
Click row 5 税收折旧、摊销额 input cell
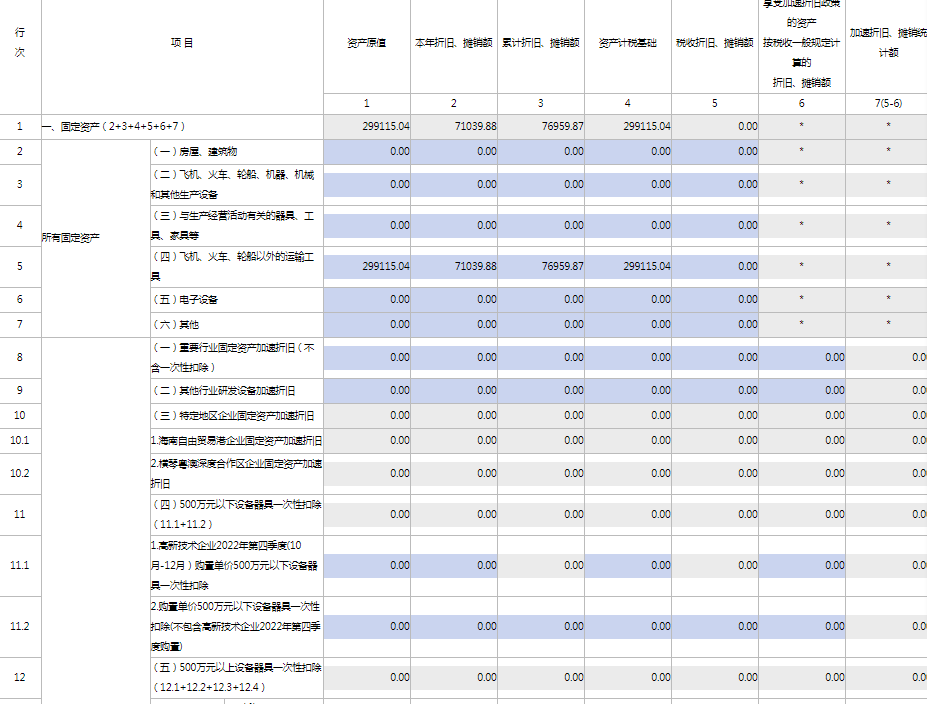point(715,266)
